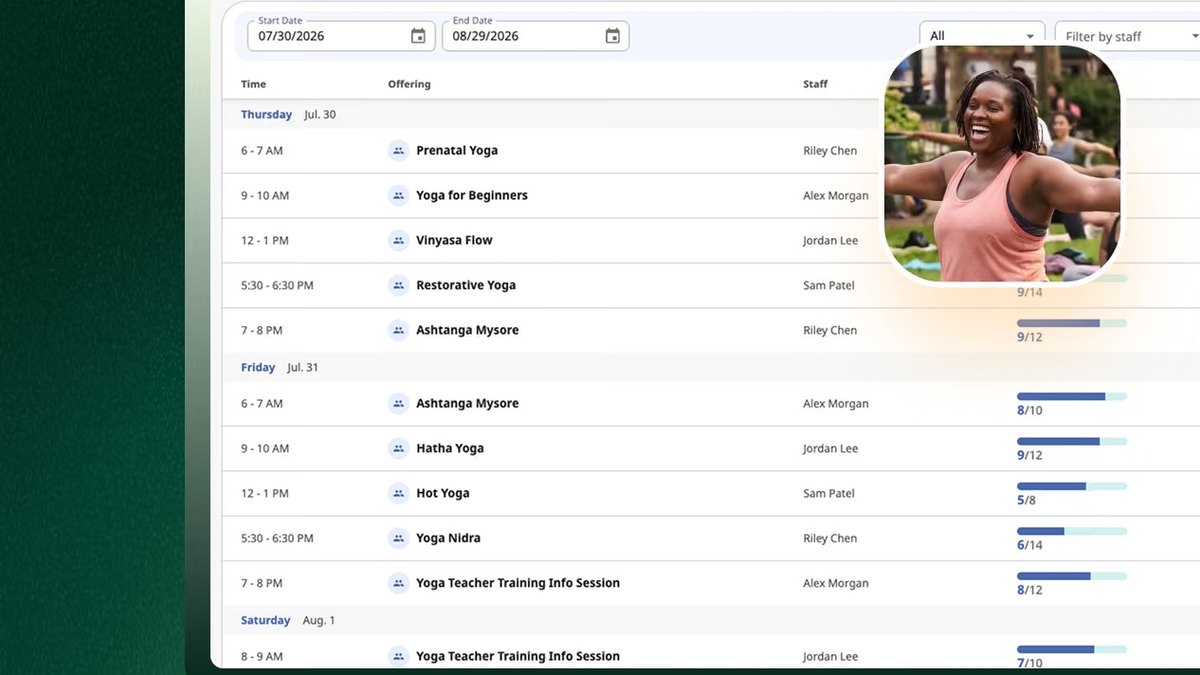Open the Restorative Yoga class
1200x675 pixels.
click(x=466, y=286)
